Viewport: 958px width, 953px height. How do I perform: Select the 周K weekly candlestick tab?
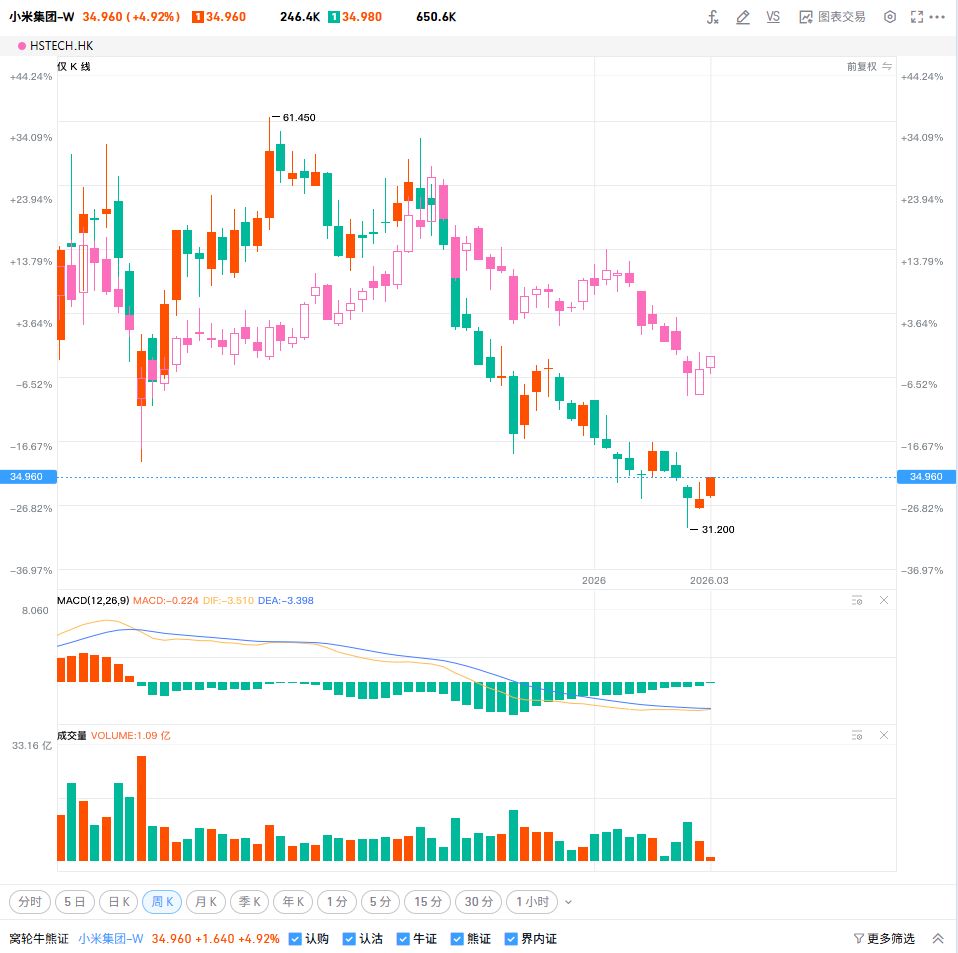162,902
